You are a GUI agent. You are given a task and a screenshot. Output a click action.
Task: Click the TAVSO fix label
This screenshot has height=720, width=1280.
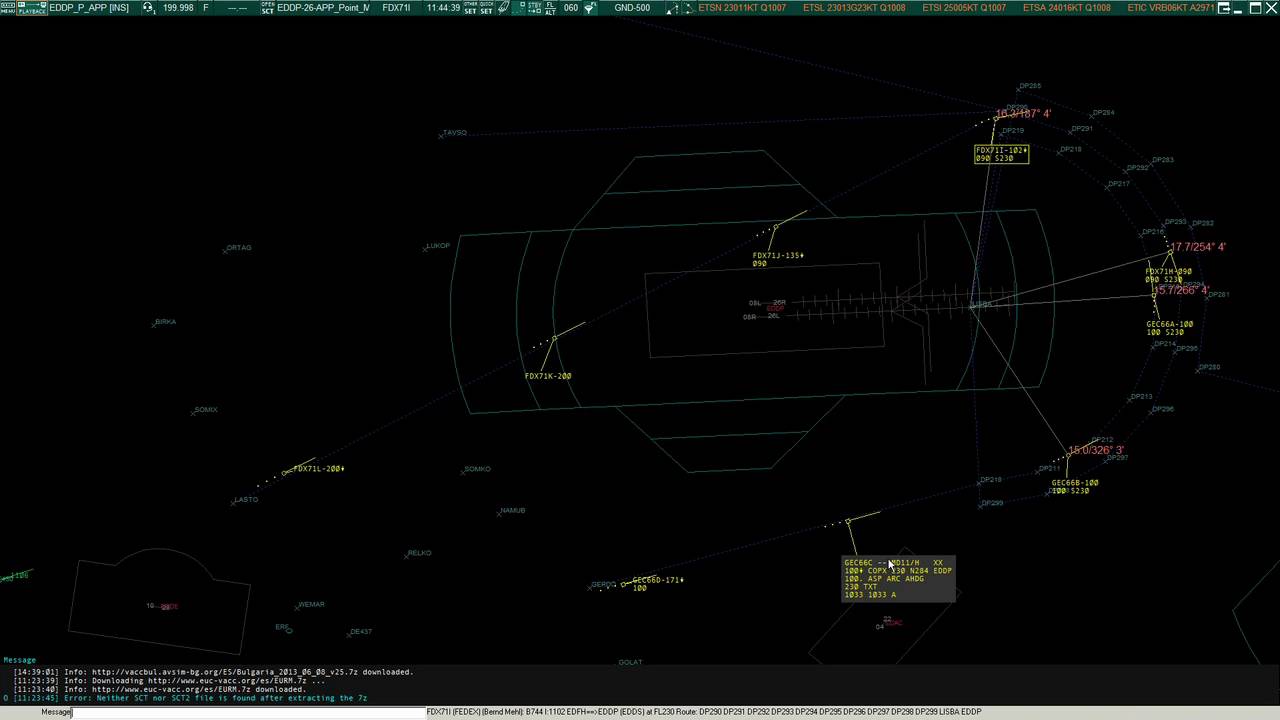coord(454,132)
